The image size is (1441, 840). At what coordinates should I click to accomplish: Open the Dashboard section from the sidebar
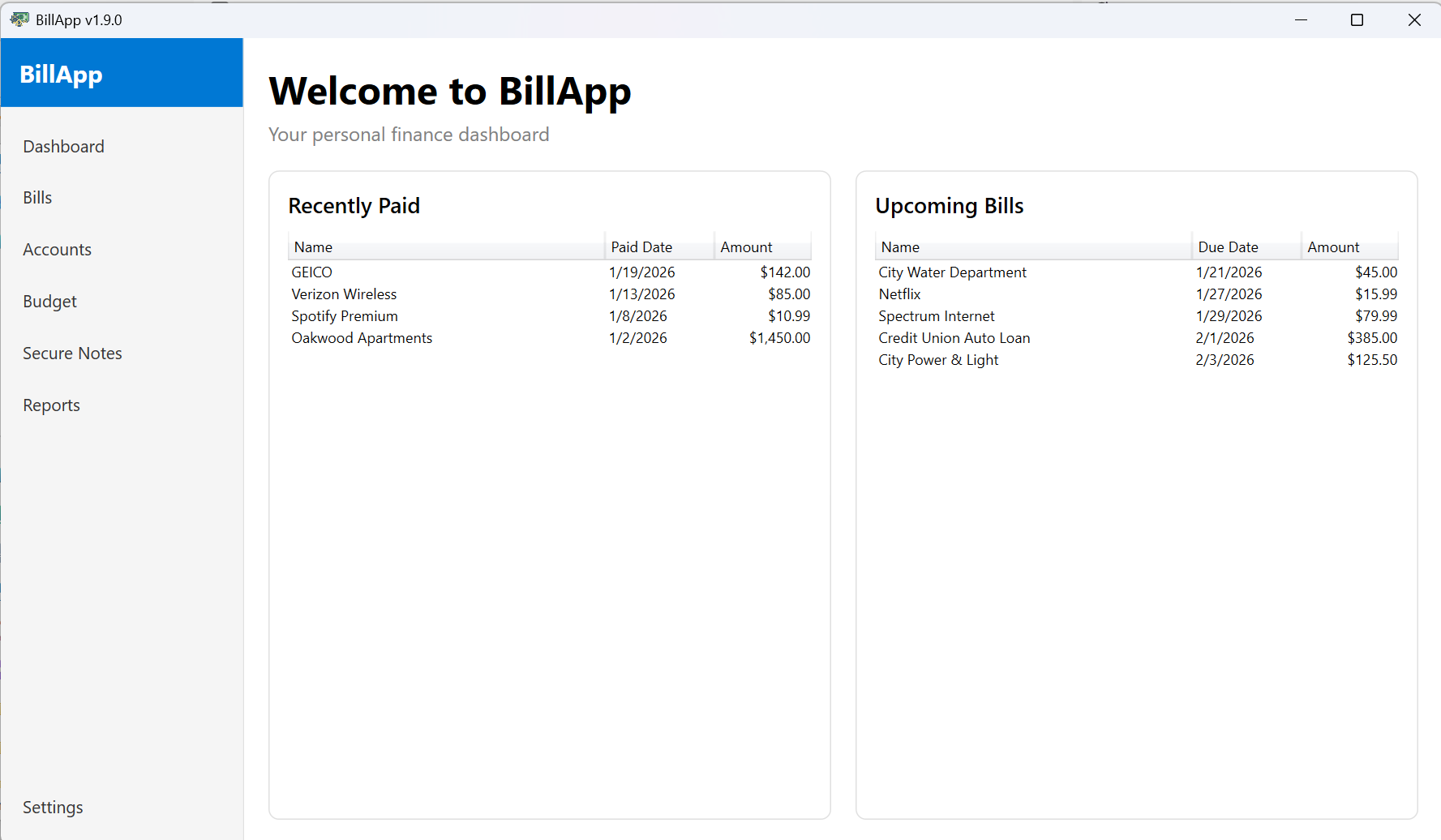click(x=63, y=146)
